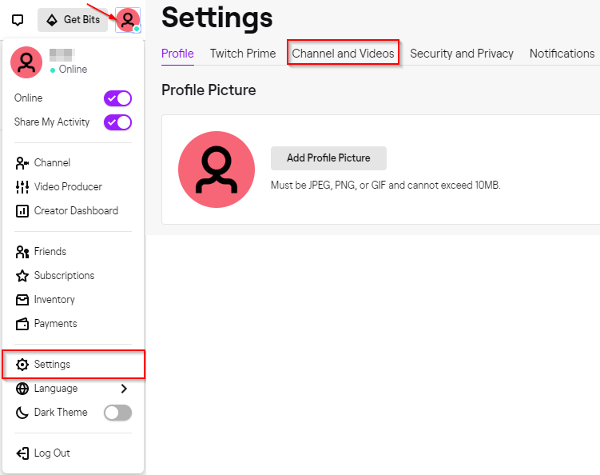The image size is (600, 475).
Task: Open the Language menu entry
Action: tap(73, 388)
